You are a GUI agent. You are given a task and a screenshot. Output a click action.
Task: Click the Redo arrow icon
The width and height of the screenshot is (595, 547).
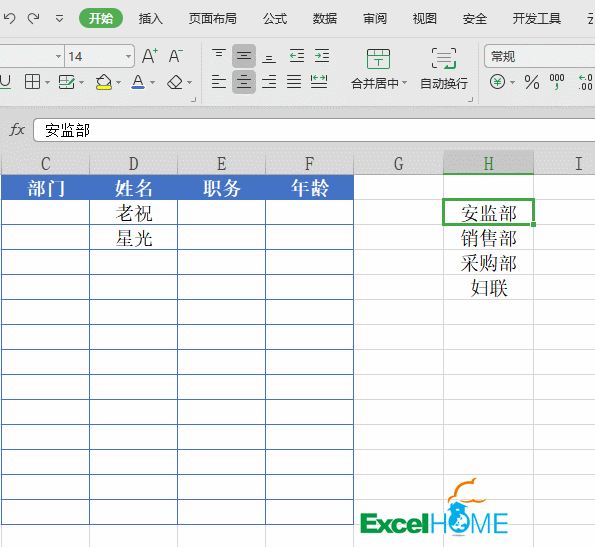[34, 18]
